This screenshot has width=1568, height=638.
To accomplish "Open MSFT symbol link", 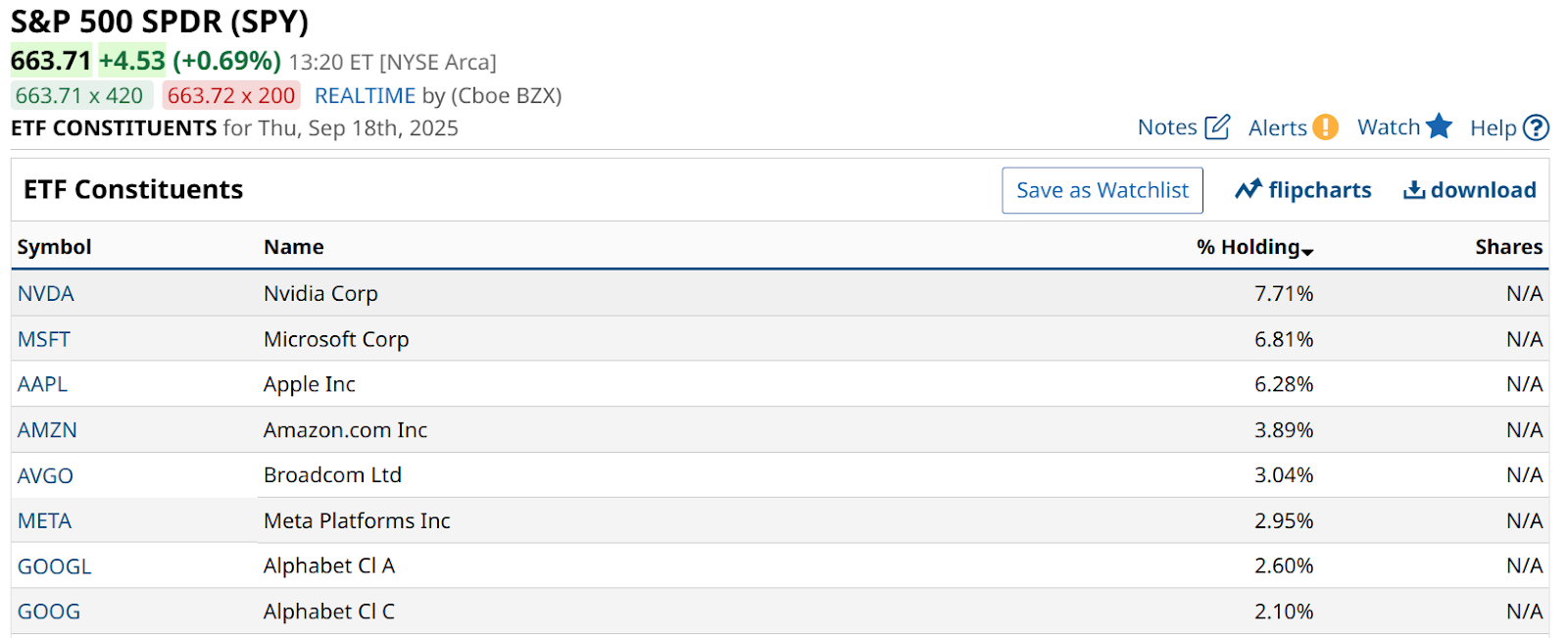I will click(x=44, y=340).
